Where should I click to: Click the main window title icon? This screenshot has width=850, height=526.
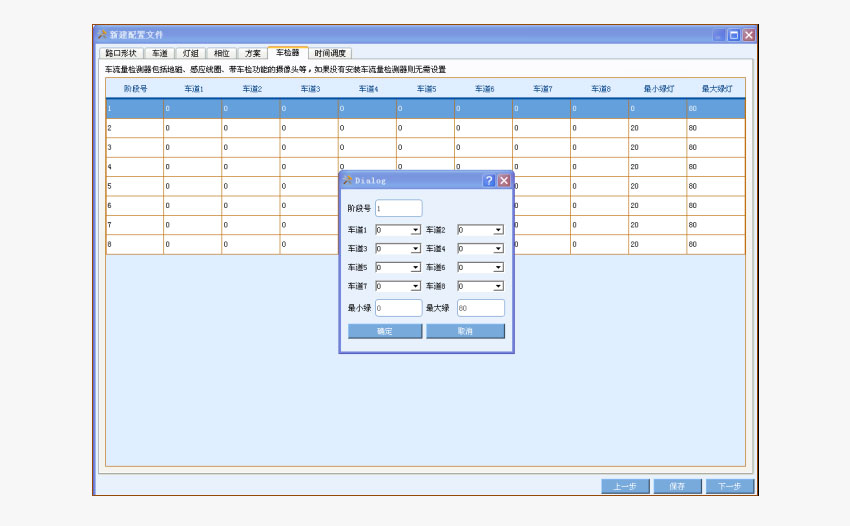(102, 35)
